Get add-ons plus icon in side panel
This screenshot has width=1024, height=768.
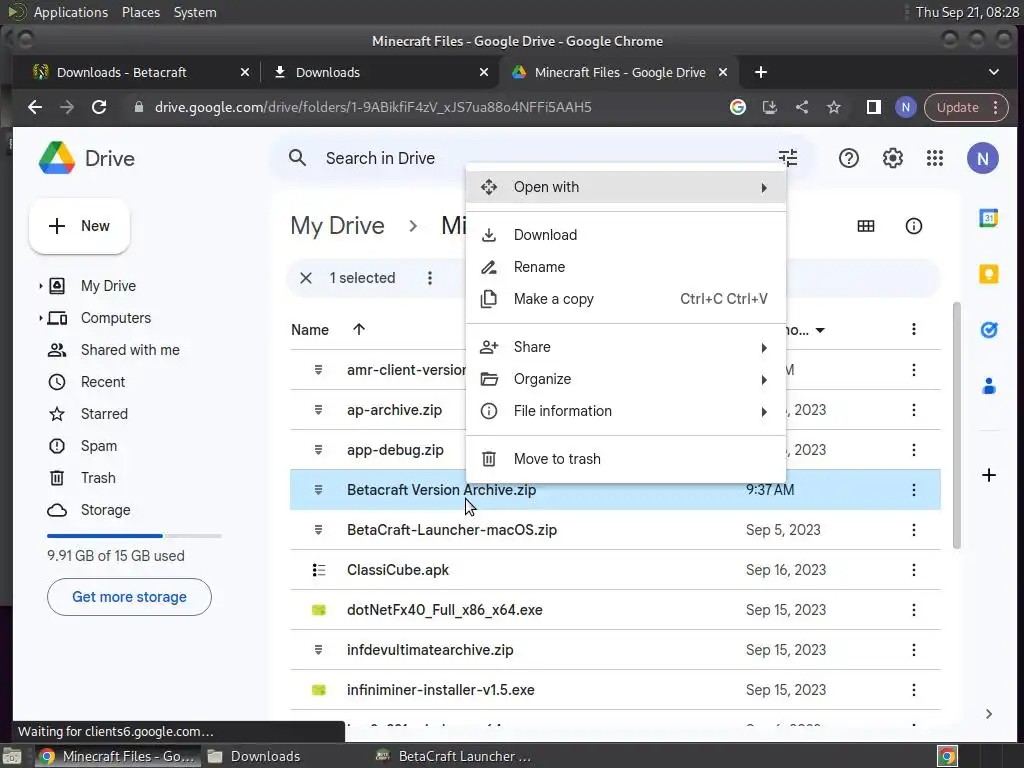[x=988, y=475]
